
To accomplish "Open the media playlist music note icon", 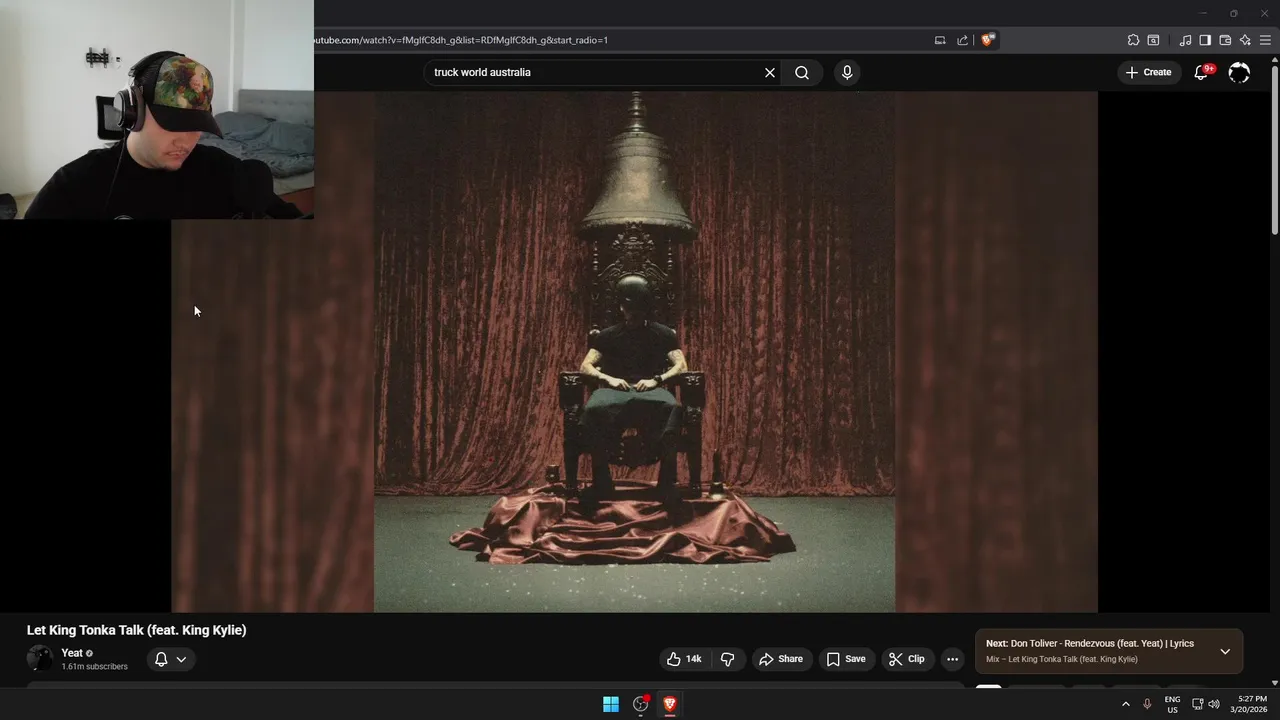I will [1185, 40].
